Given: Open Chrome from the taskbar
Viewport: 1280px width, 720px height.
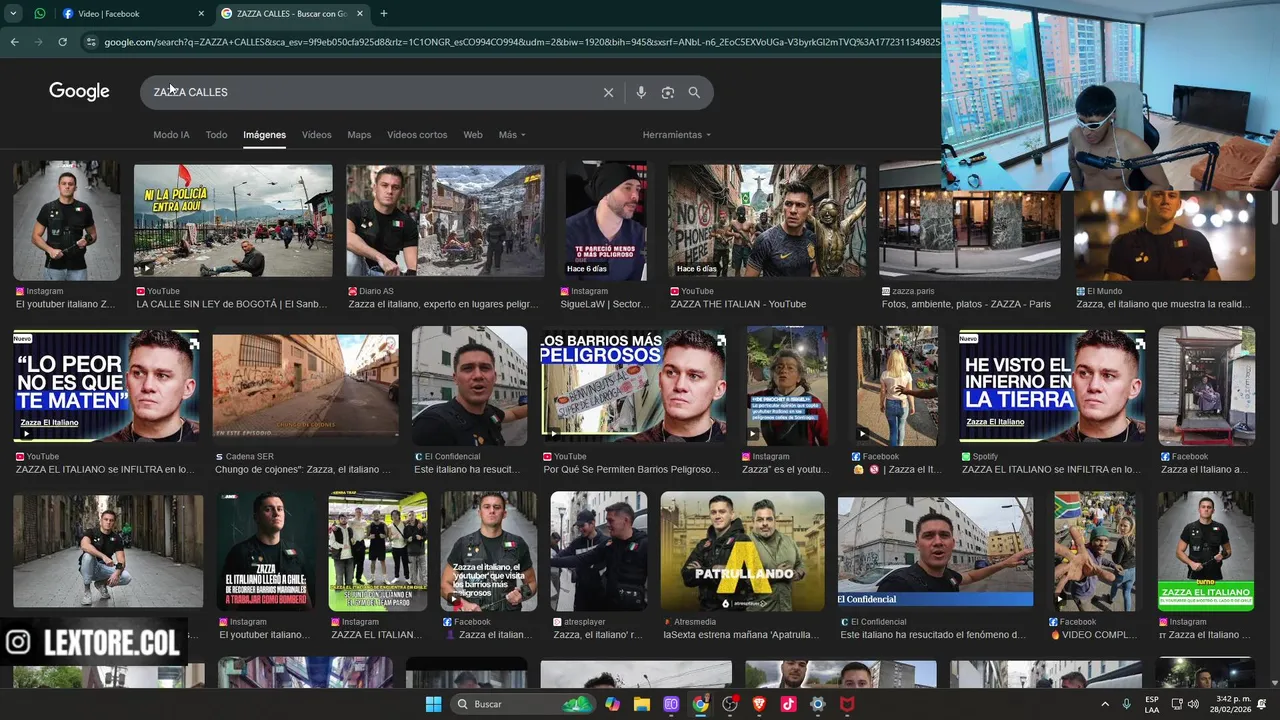Looking at the screenshot, I should [700, 704].
